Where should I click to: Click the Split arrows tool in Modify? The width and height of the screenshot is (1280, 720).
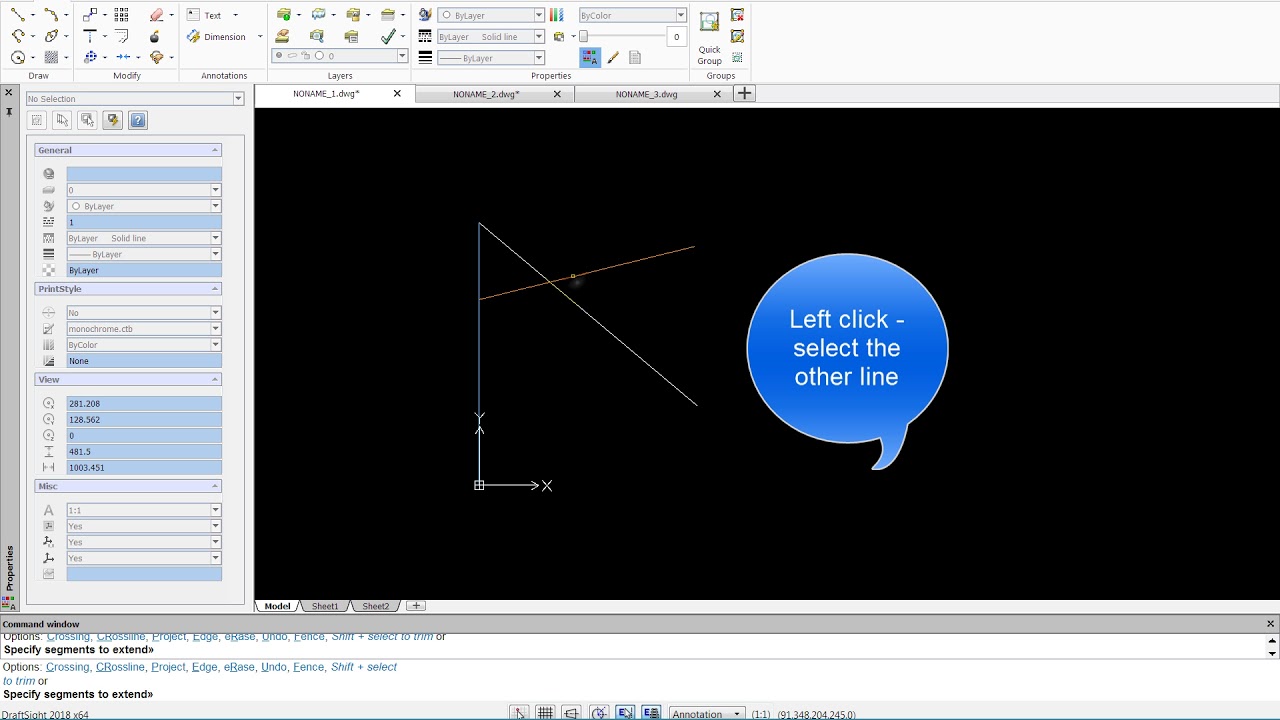[122, 57]
